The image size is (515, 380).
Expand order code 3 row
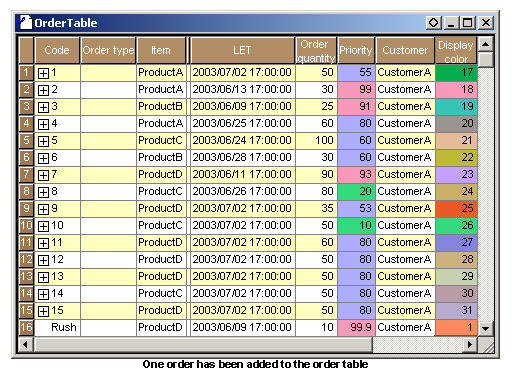pyautogui.click(x=43, y=107)
